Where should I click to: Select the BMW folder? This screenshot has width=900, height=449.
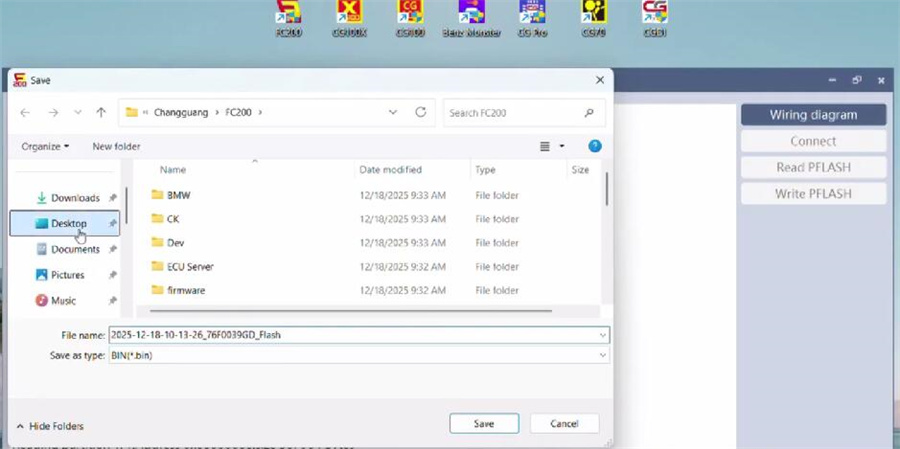click(x=178, y=195)
